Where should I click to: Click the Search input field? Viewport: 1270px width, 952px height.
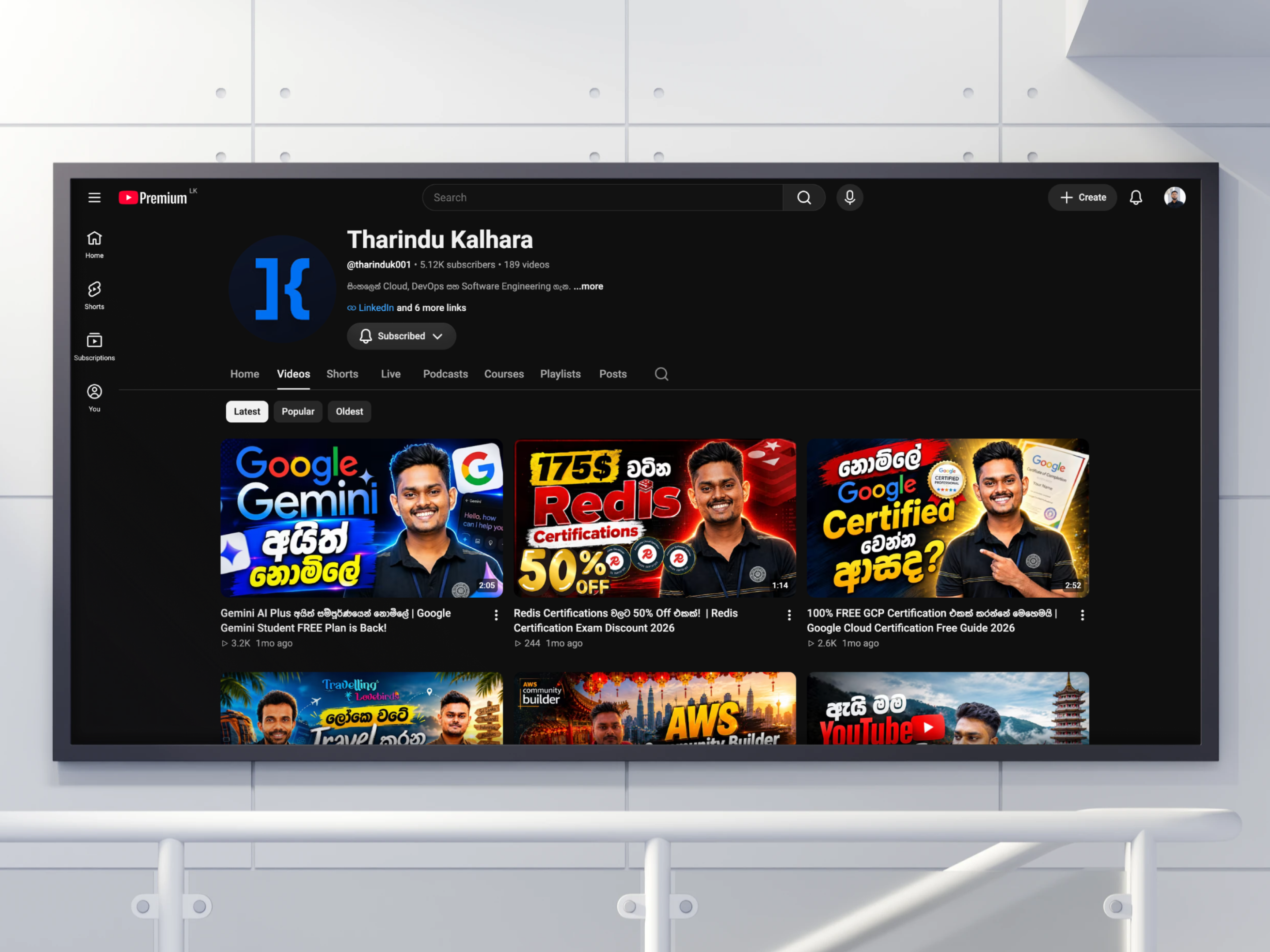tap(603, 197)
